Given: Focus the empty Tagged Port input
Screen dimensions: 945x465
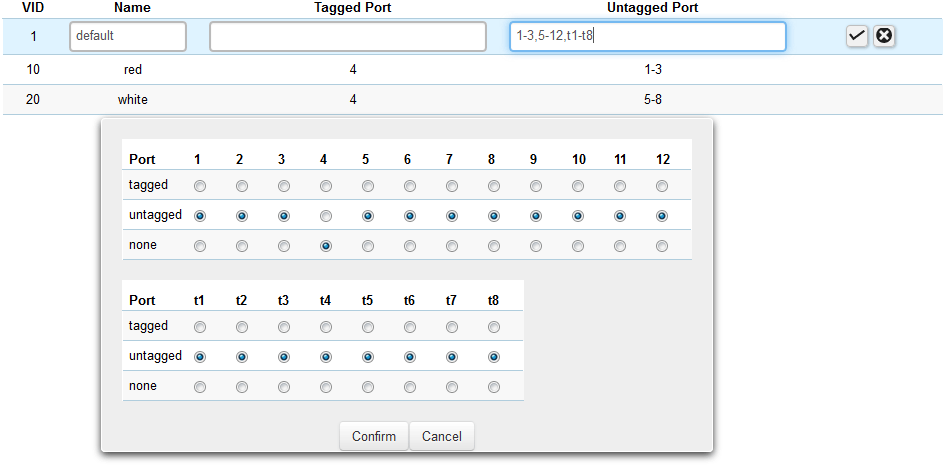Looking at the screenshot, I should (x=347, y=36).
